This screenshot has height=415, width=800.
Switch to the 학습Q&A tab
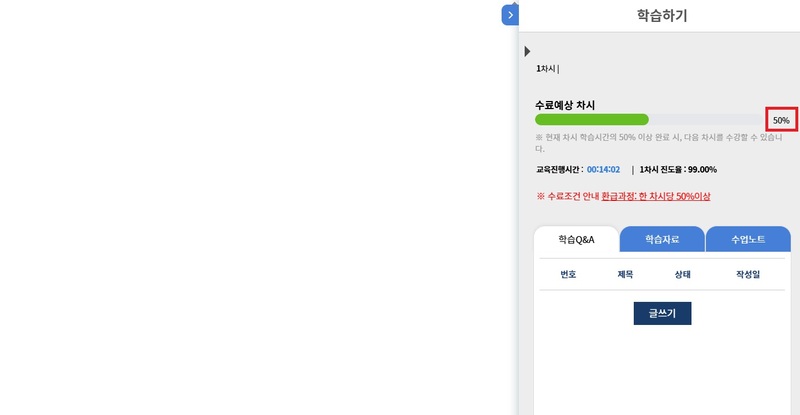click(x=577, y=240)
